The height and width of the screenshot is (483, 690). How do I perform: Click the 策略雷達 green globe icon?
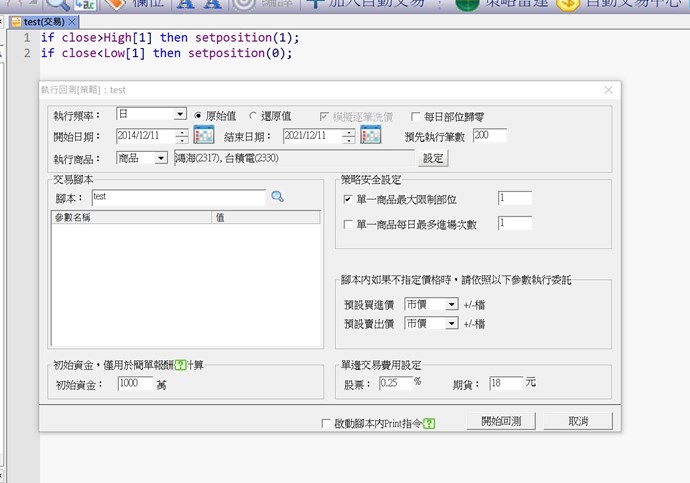coord(465,5)
